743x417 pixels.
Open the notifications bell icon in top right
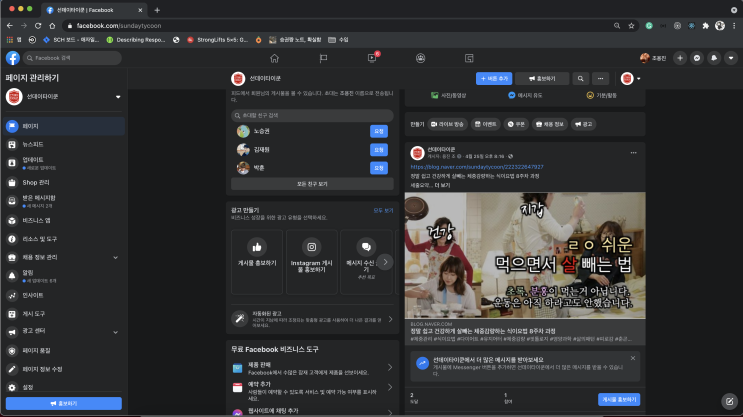(714, 58)
